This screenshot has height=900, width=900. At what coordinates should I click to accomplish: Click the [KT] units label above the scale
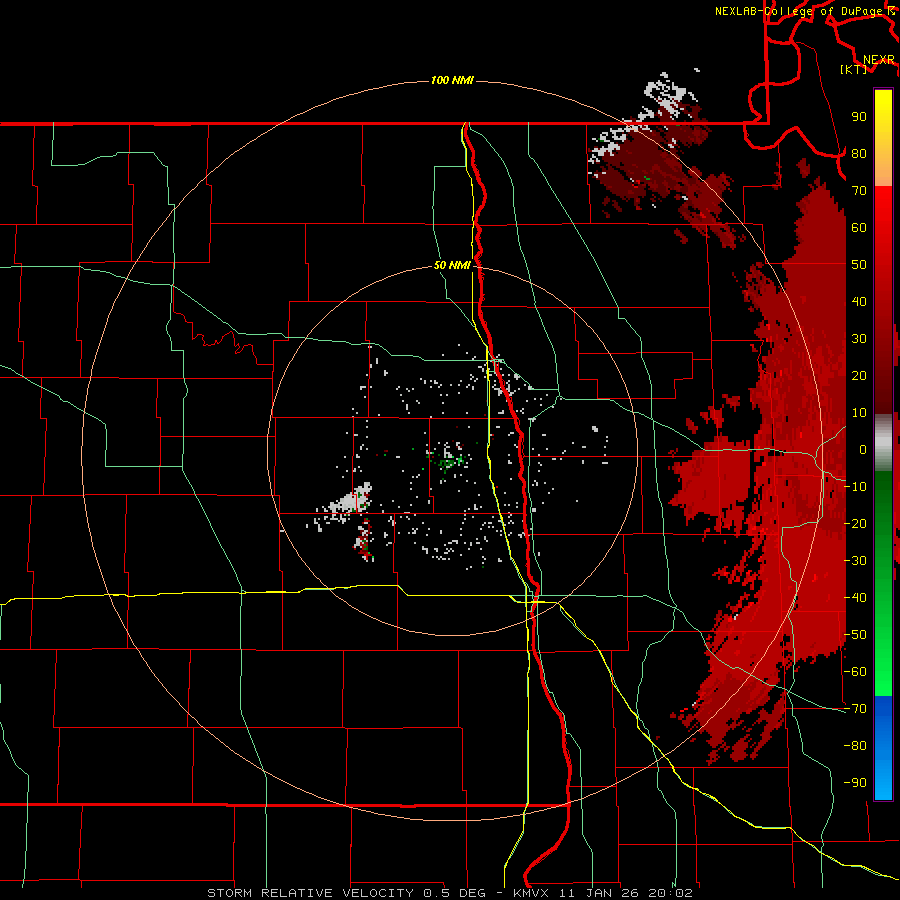[854, 69]
